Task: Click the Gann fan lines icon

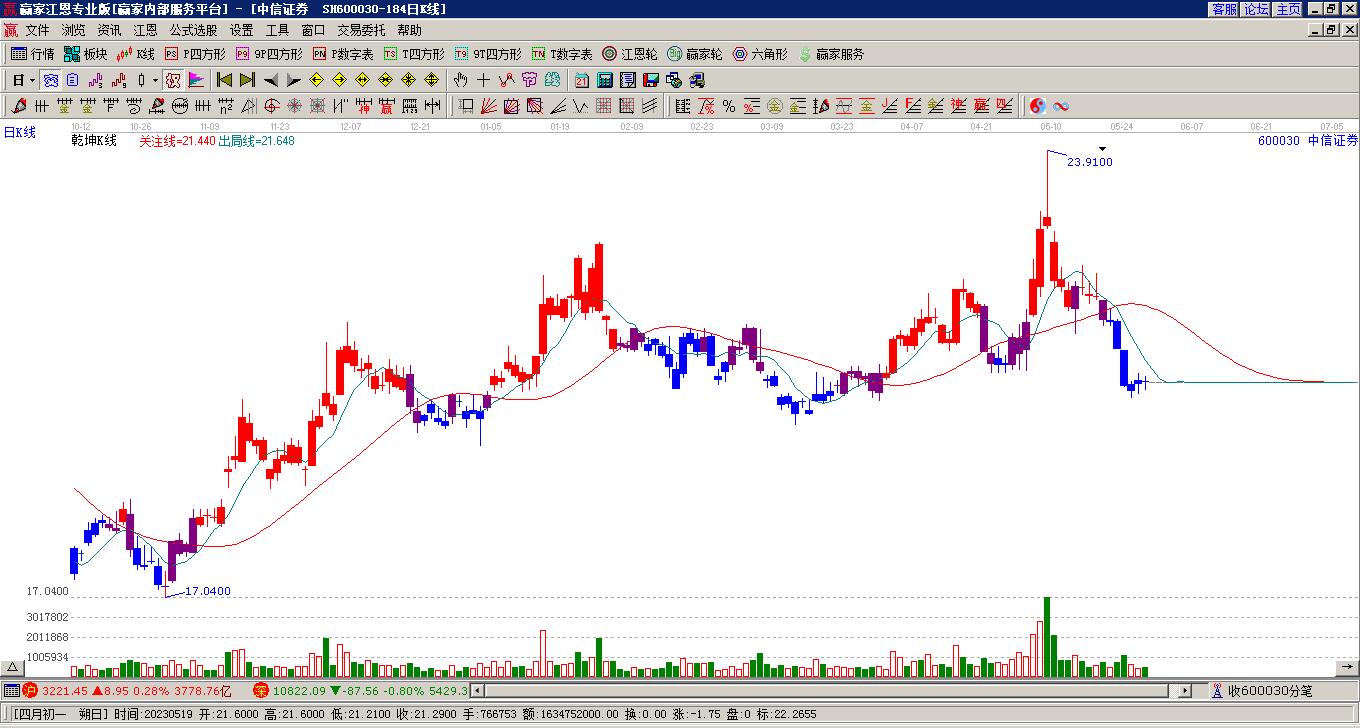Action: point(488,105)
